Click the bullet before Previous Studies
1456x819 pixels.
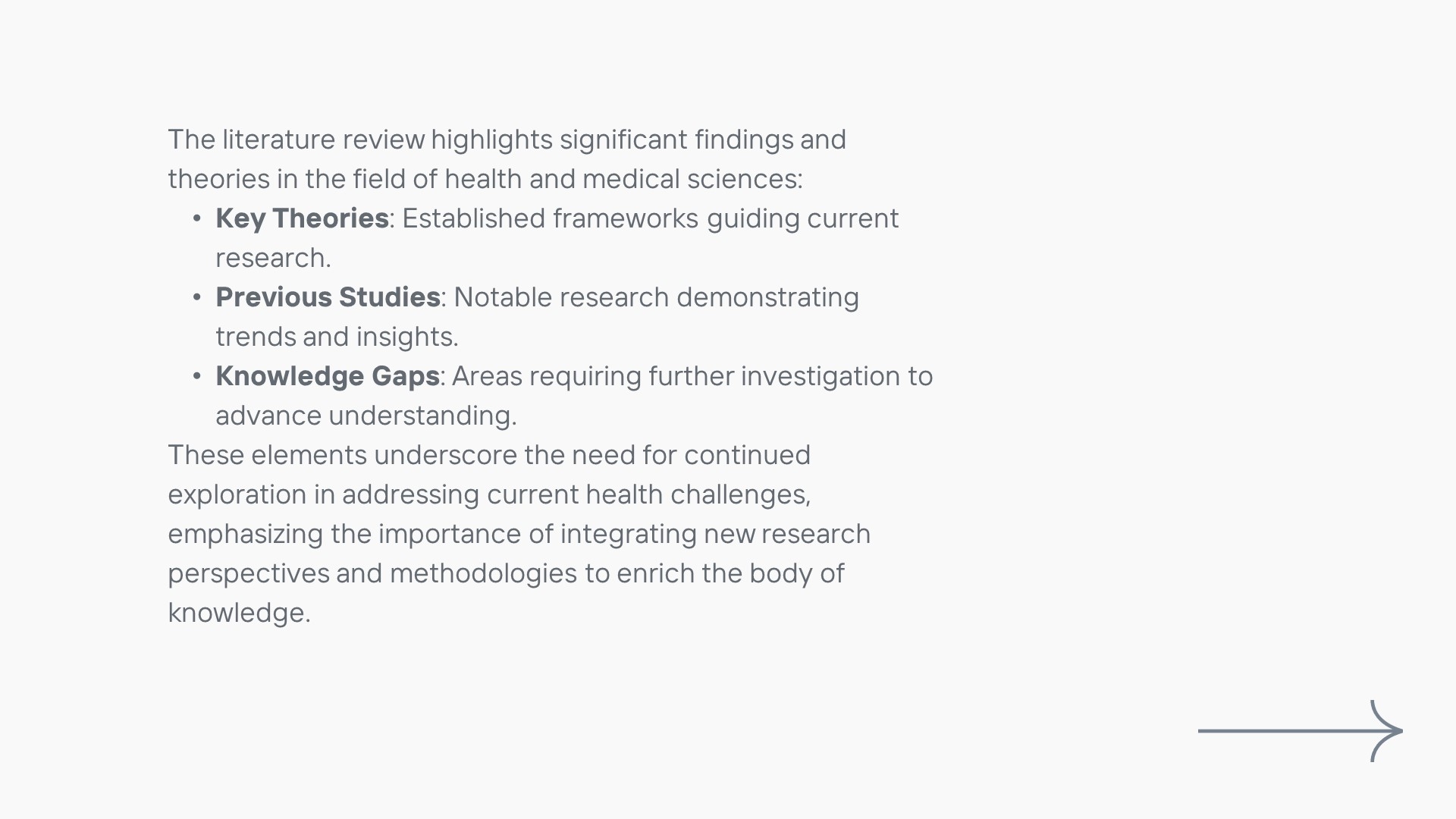point(197,298)
